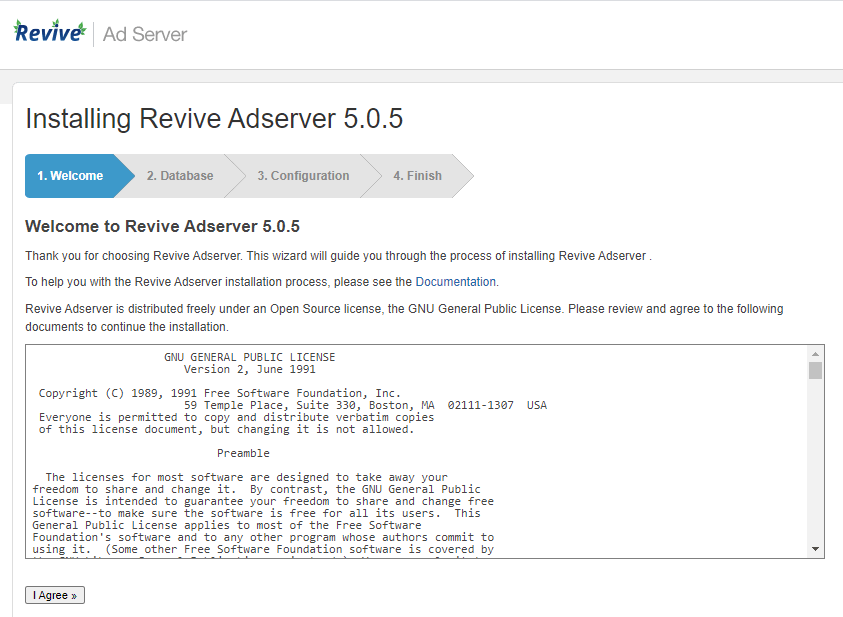Click the Copyright (C) 1989, 1991 line
Image resolution: width=843 pixels, height=617 pixels.
click(x=220, y=393)
